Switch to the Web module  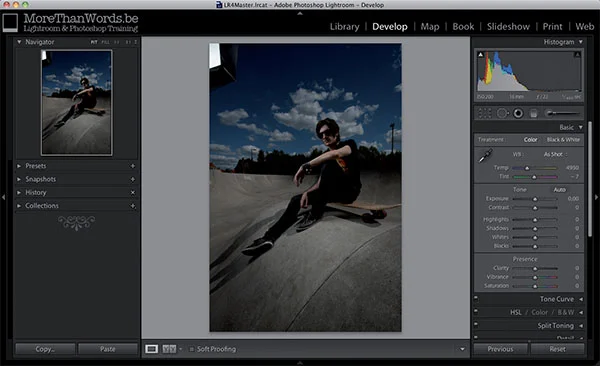584,26
